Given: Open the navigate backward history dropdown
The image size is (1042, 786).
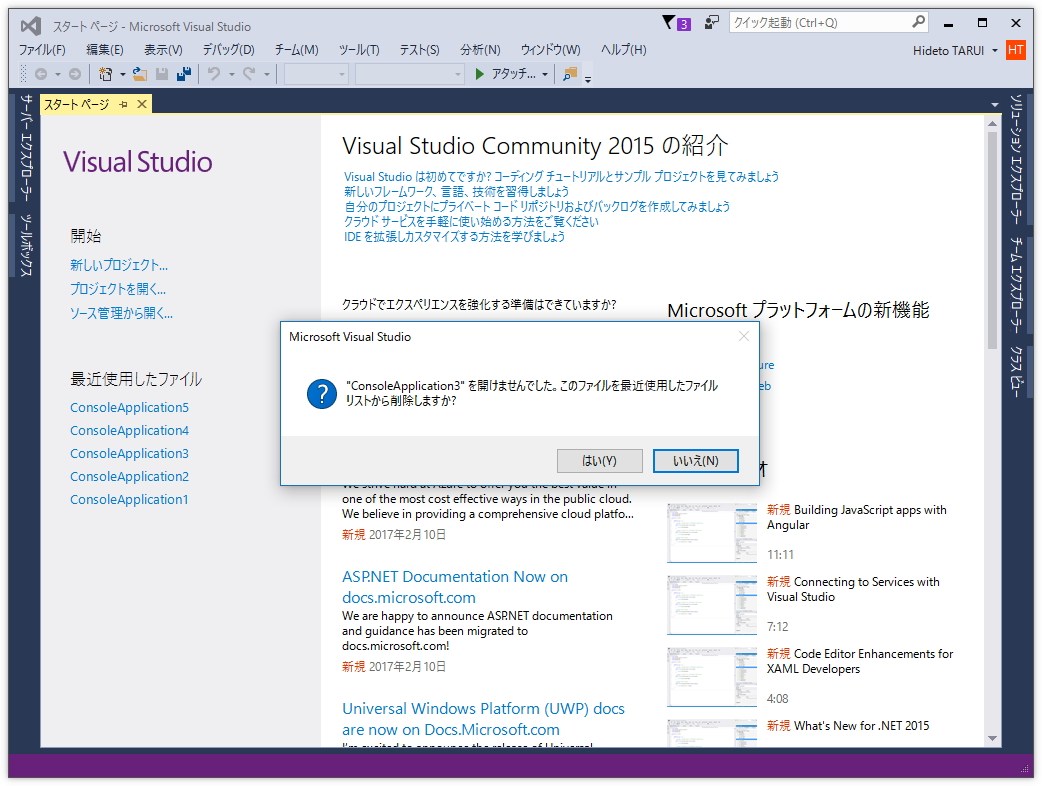Looking at the screenshot, I should pos(58,74).
